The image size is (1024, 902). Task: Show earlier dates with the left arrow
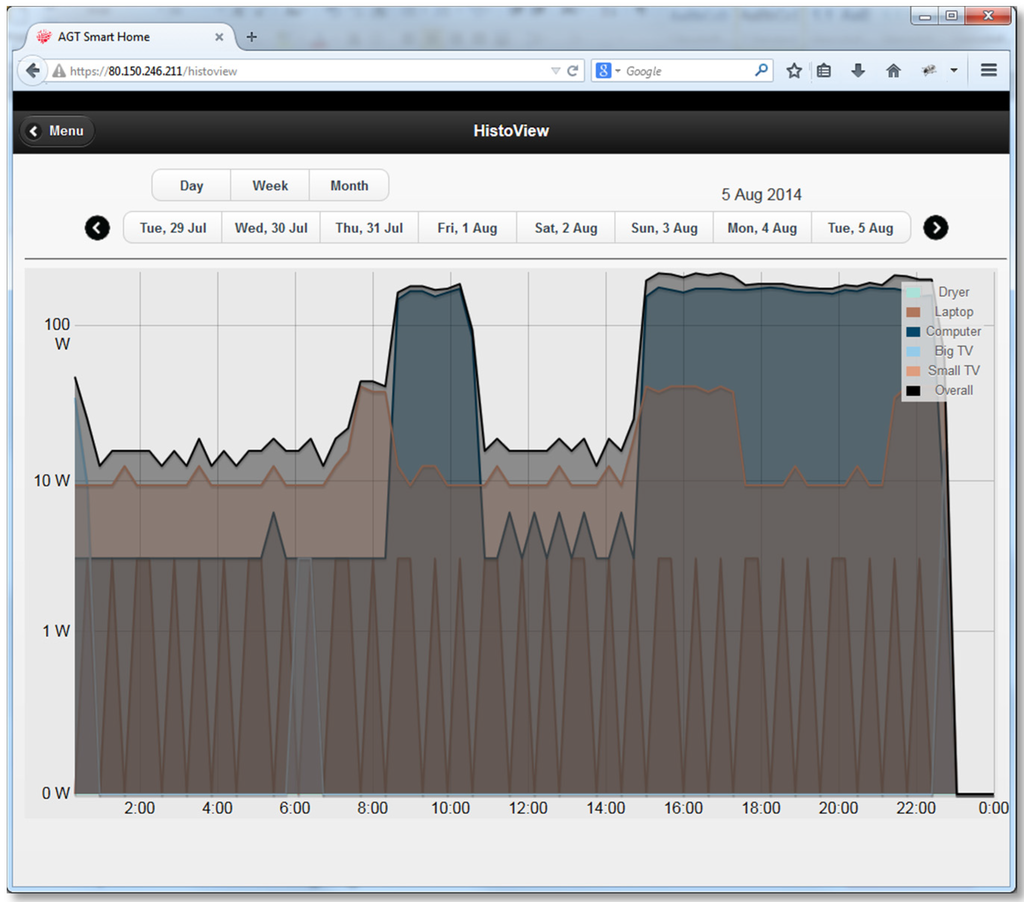click(97, 228)
